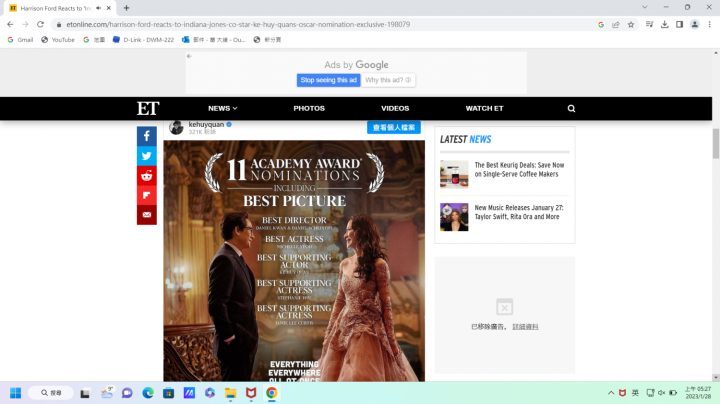Open Gmail bookmark
Image resolution: width=720 pixels, height=404 pixels.
click(x=20, y=40)
